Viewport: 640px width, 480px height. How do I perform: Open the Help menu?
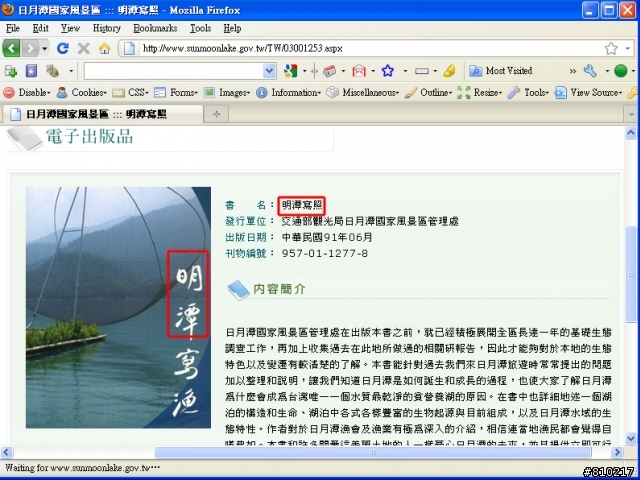pyautogui.click(x=232, y=28)
